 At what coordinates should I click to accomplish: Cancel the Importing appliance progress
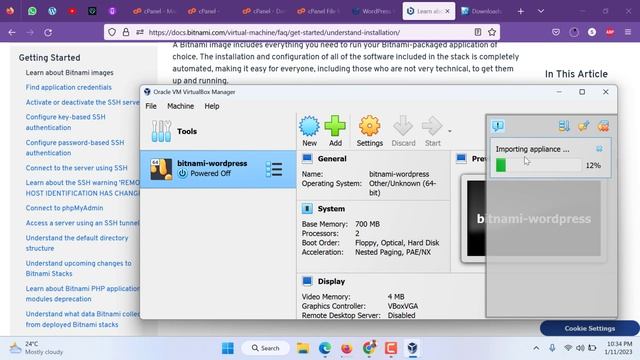[599, 149]
